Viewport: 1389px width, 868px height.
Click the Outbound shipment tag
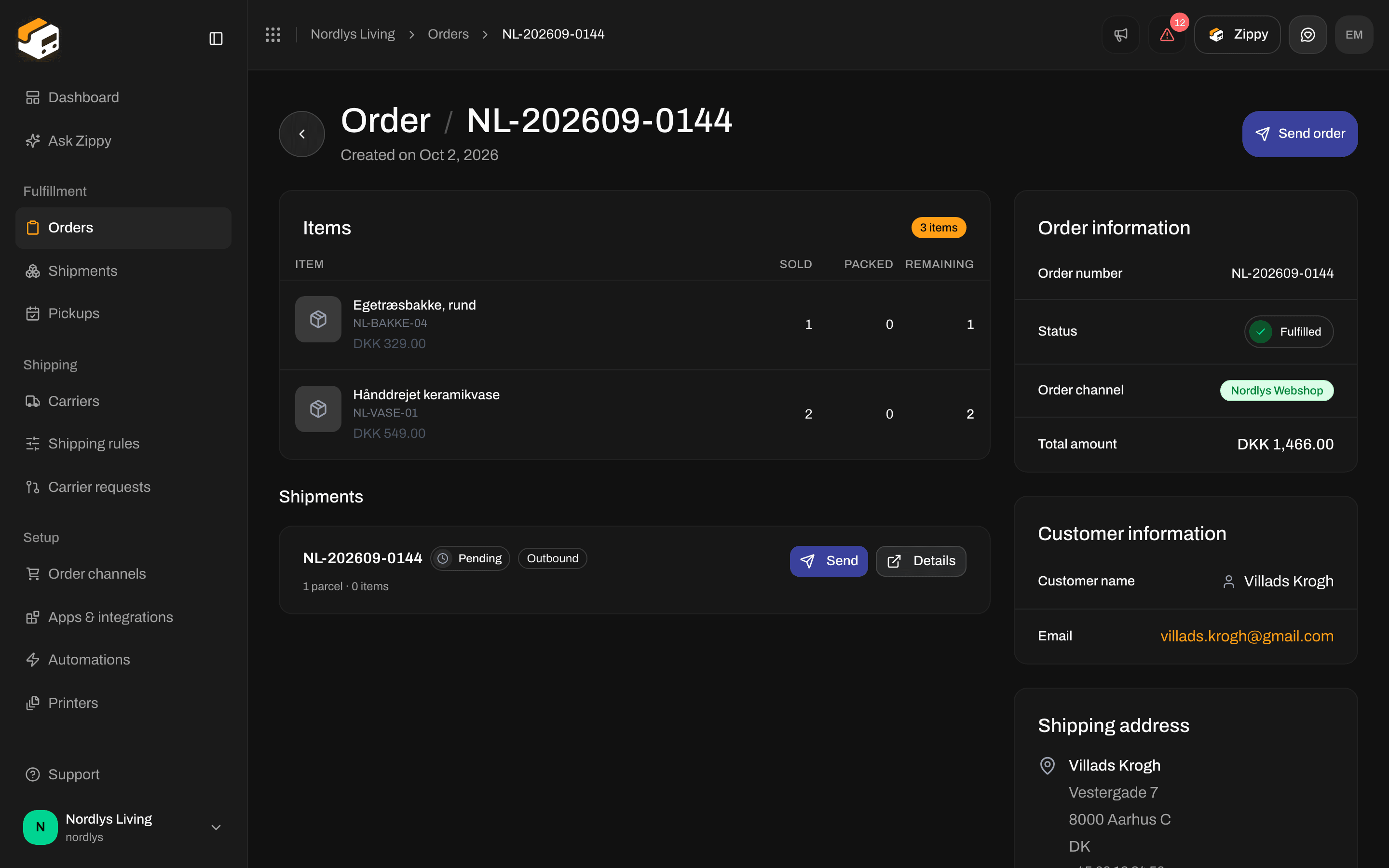click(552, 558)
